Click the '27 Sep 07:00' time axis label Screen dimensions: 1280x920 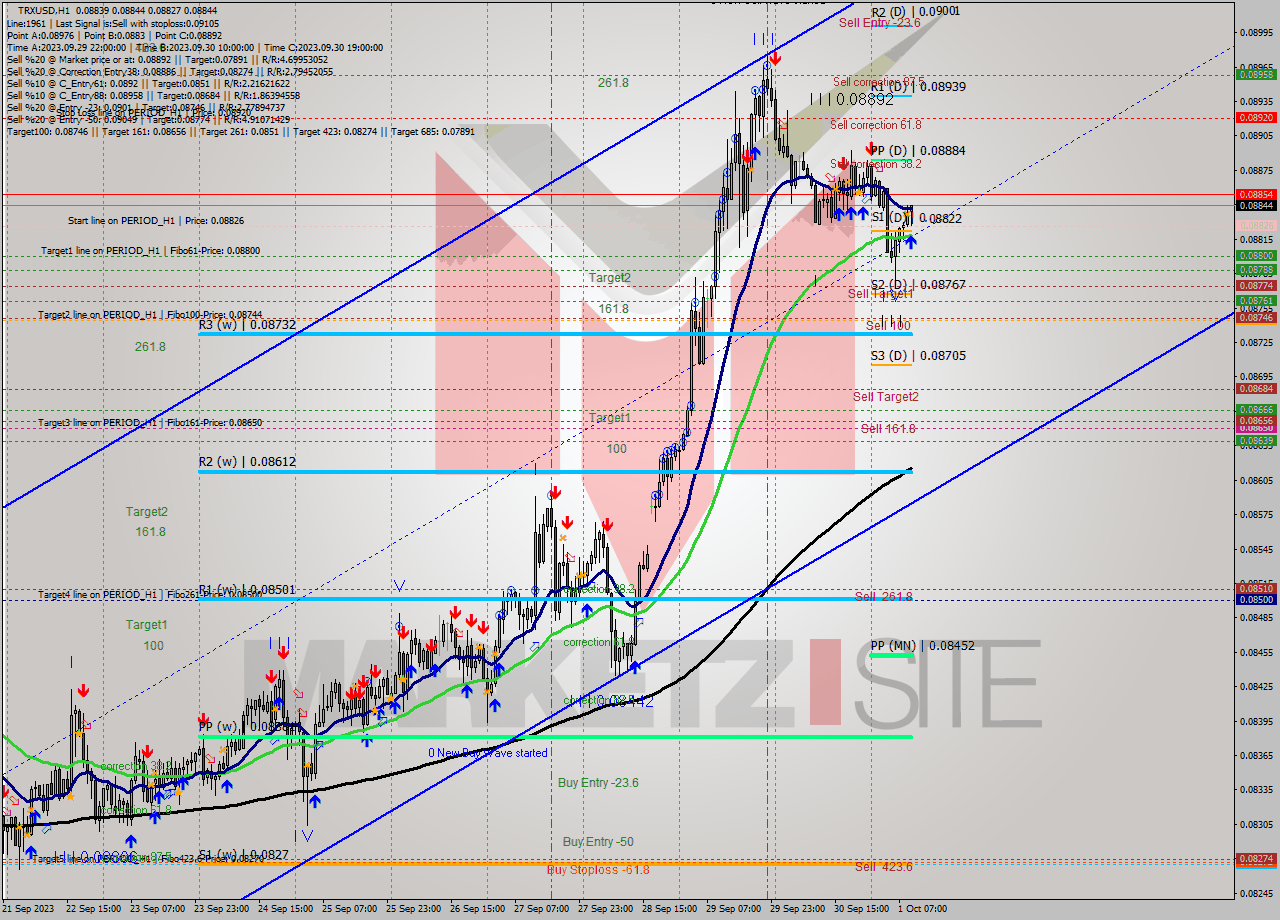[542, 909]
